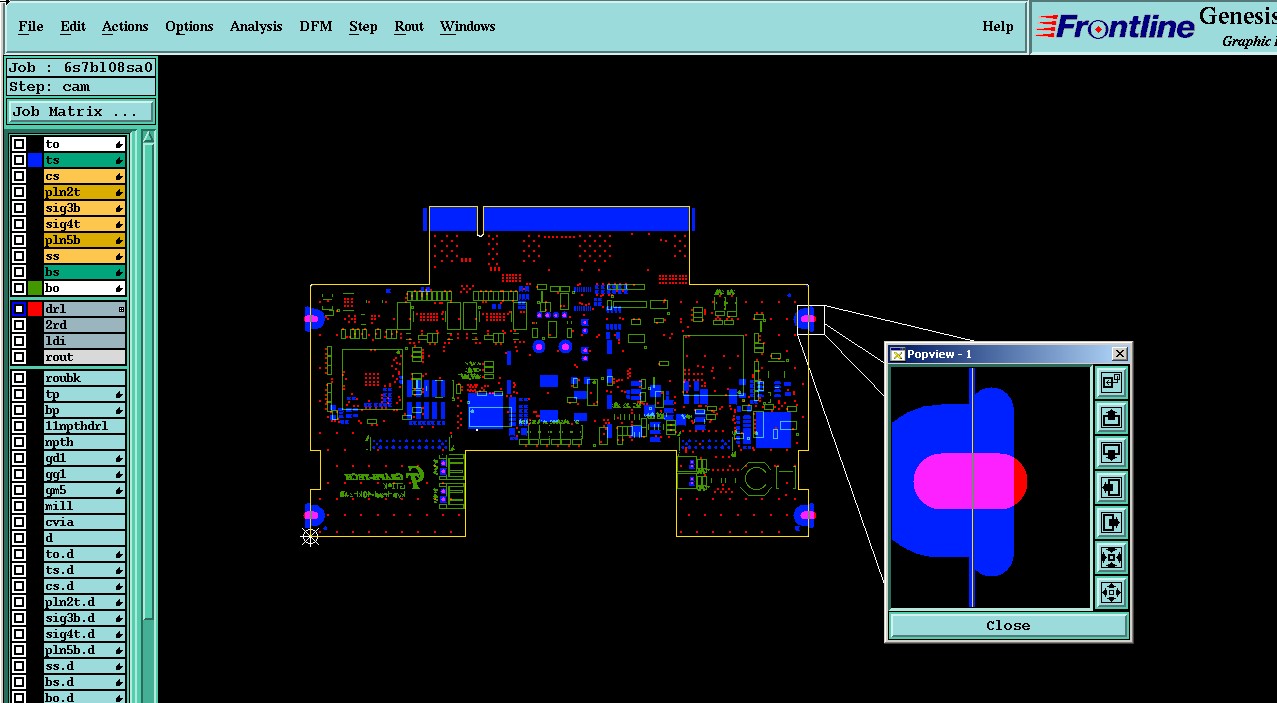Screen dimensions: 1277x703
Task: Pan Popview up with the up-arrow icon
Action: (x=1111, y=417)
